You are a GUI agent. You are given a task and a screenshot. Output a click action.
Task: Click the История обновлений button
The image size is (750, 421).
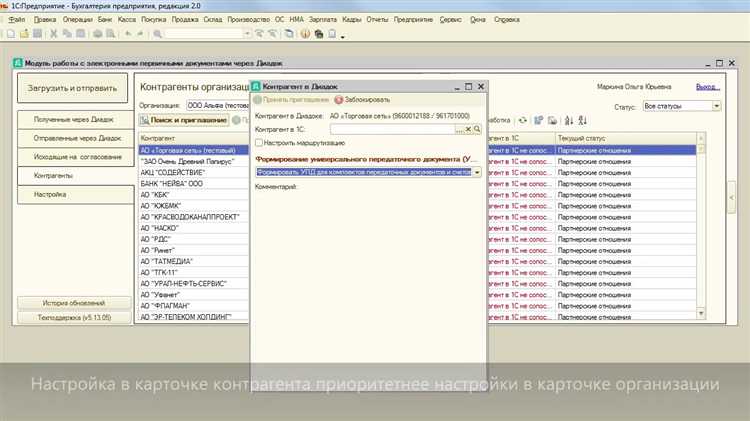tap(74, 303)
